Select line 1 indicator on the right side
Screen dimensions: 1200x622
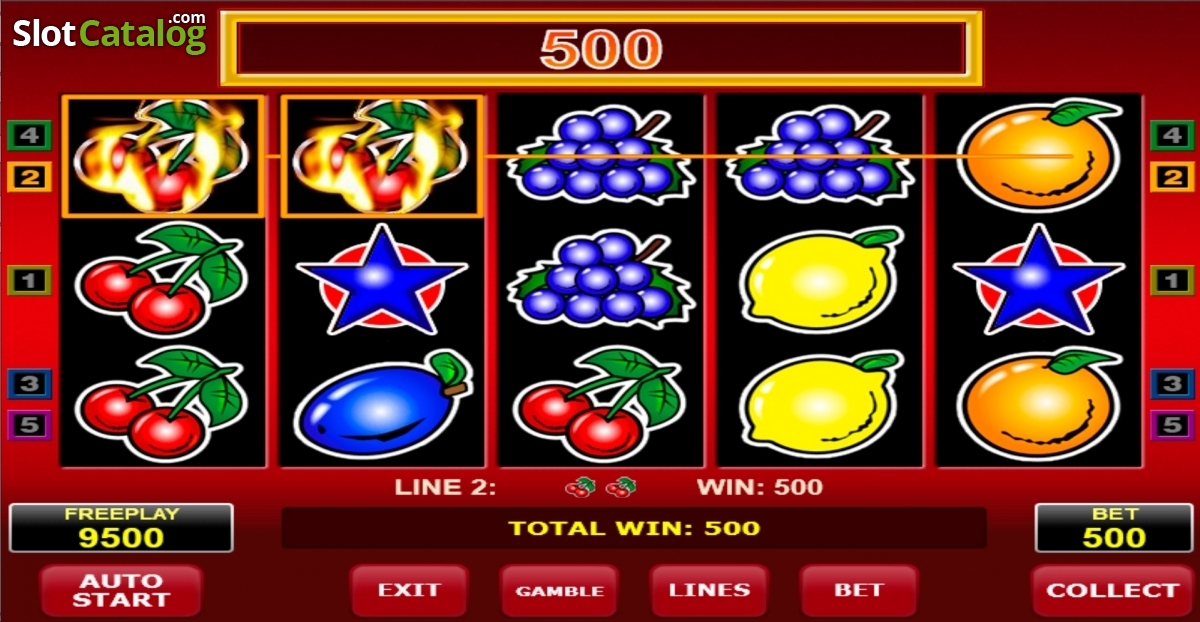point(1171,280)
